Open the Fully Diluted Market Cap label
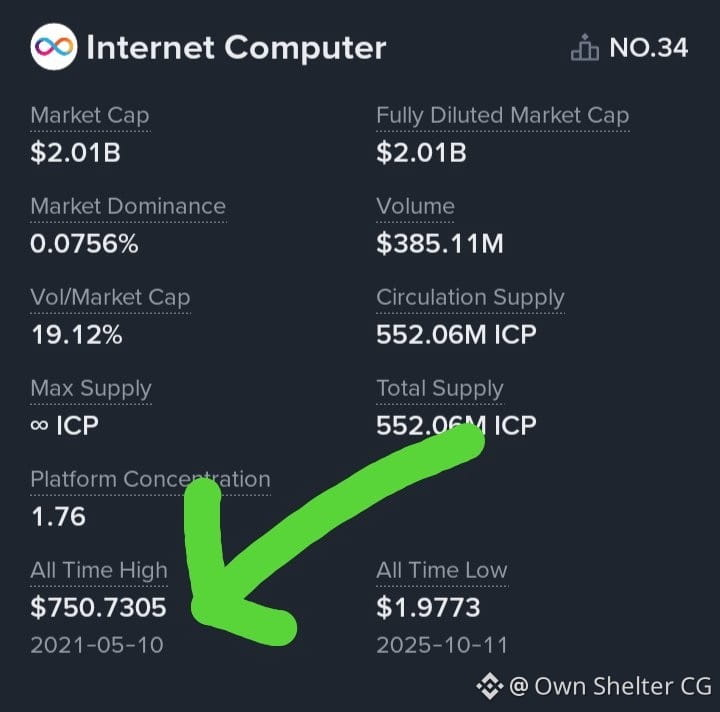Viewport: 720px width, 712px height. pyautogui.click(x=502, y=116)
